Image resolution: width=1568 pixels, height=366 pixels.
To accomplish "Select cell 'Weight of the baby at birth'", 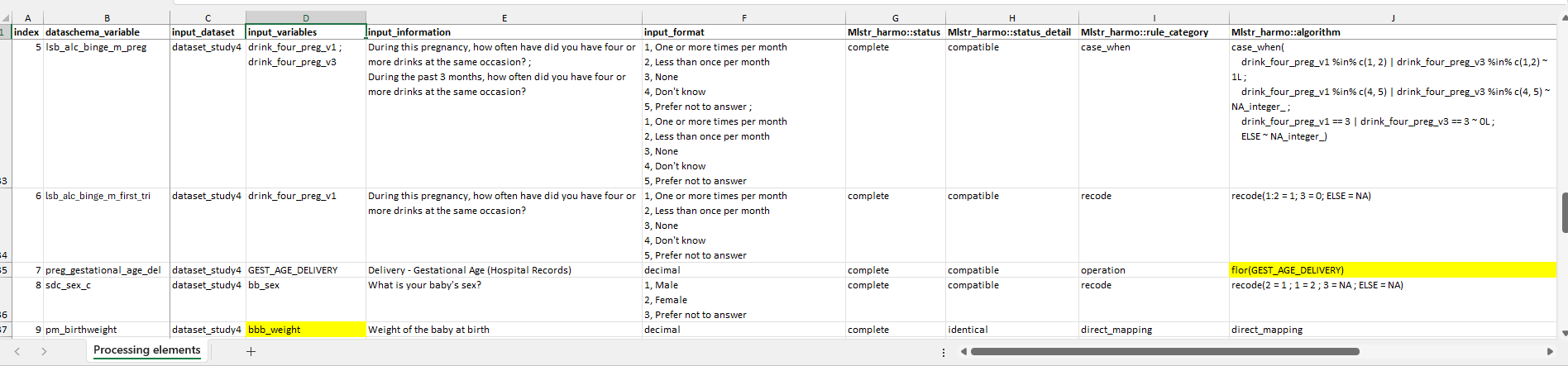I will tap(504, 330).
